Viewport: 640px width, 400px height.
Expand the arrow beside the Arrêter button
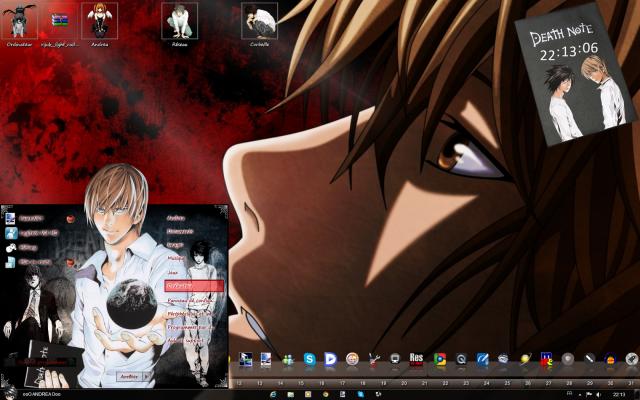(x=147, y=376)
